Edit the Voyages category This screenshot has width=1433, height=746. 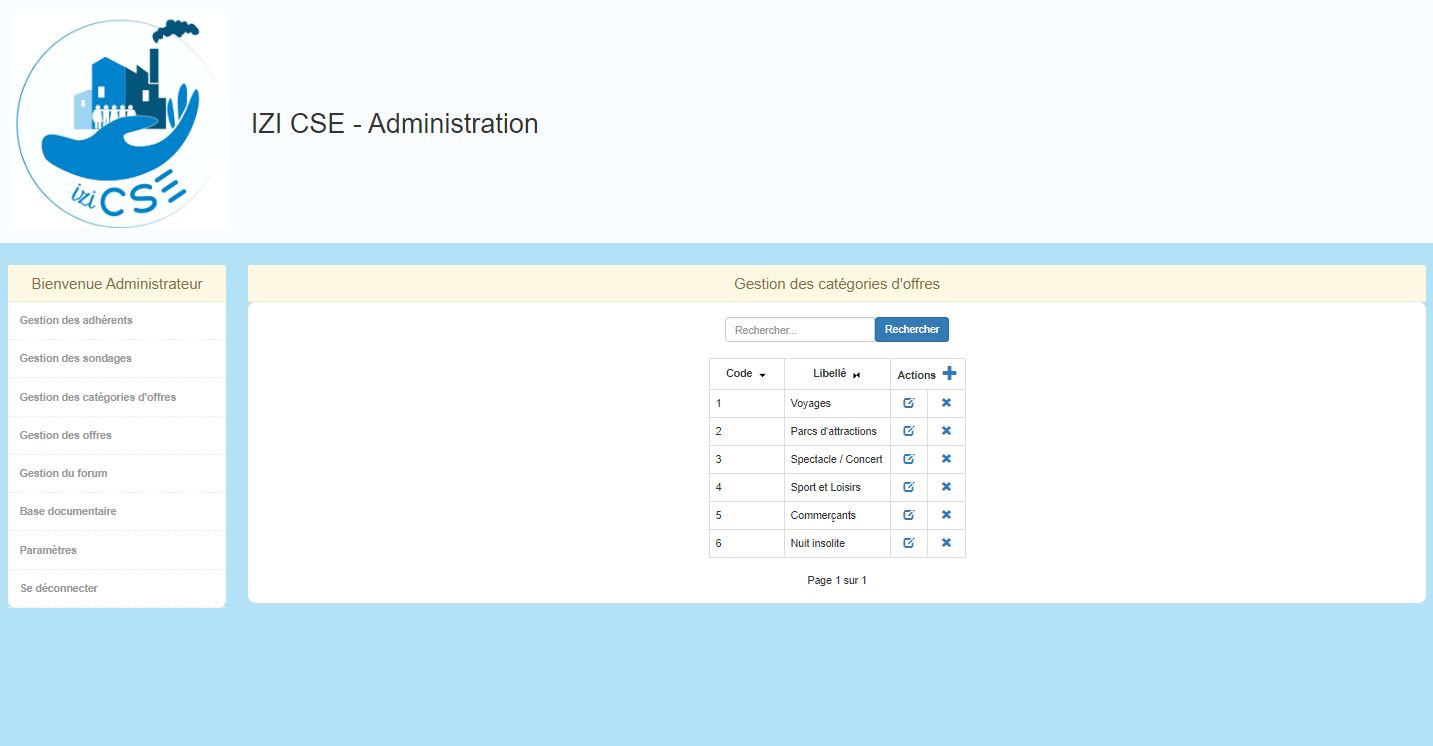[x=908, y=403]
